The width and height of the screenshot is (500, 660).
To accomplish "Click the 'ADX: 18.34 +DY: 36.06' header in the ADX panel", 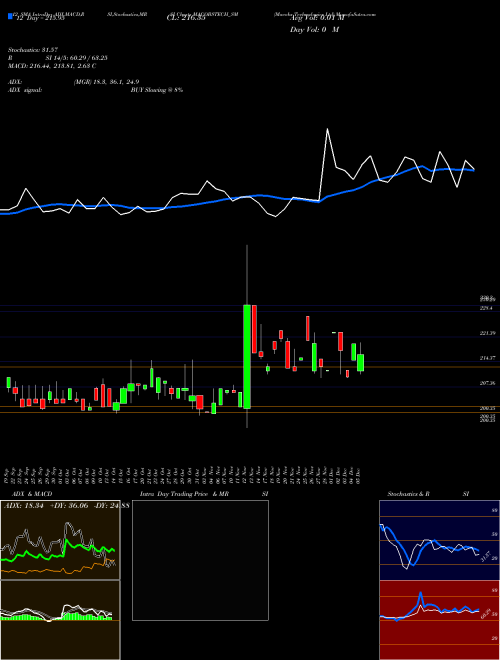I will (46, 505).
